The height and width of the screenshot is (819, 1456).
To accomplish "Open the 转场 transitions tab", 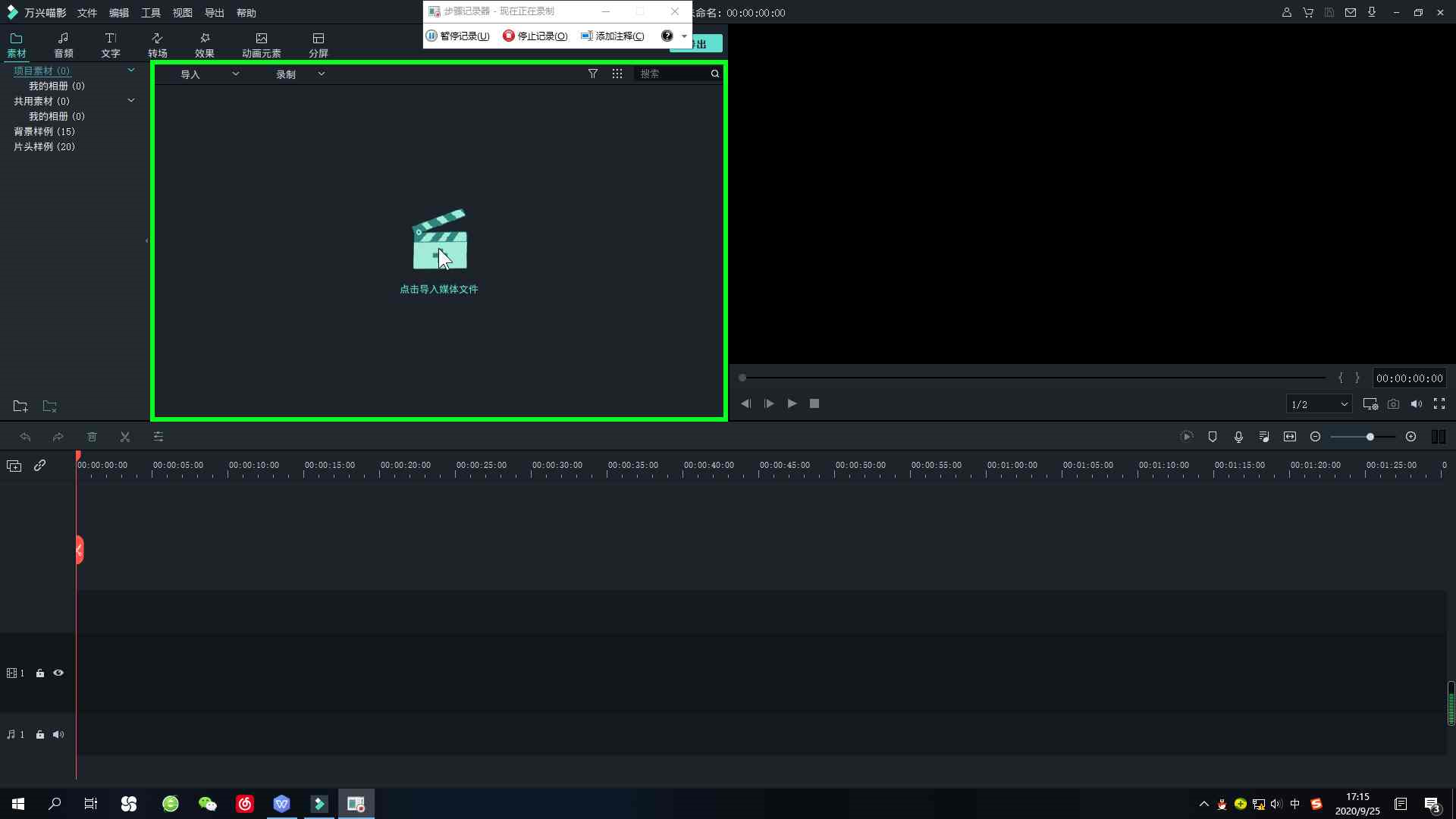I will [157, 45].
